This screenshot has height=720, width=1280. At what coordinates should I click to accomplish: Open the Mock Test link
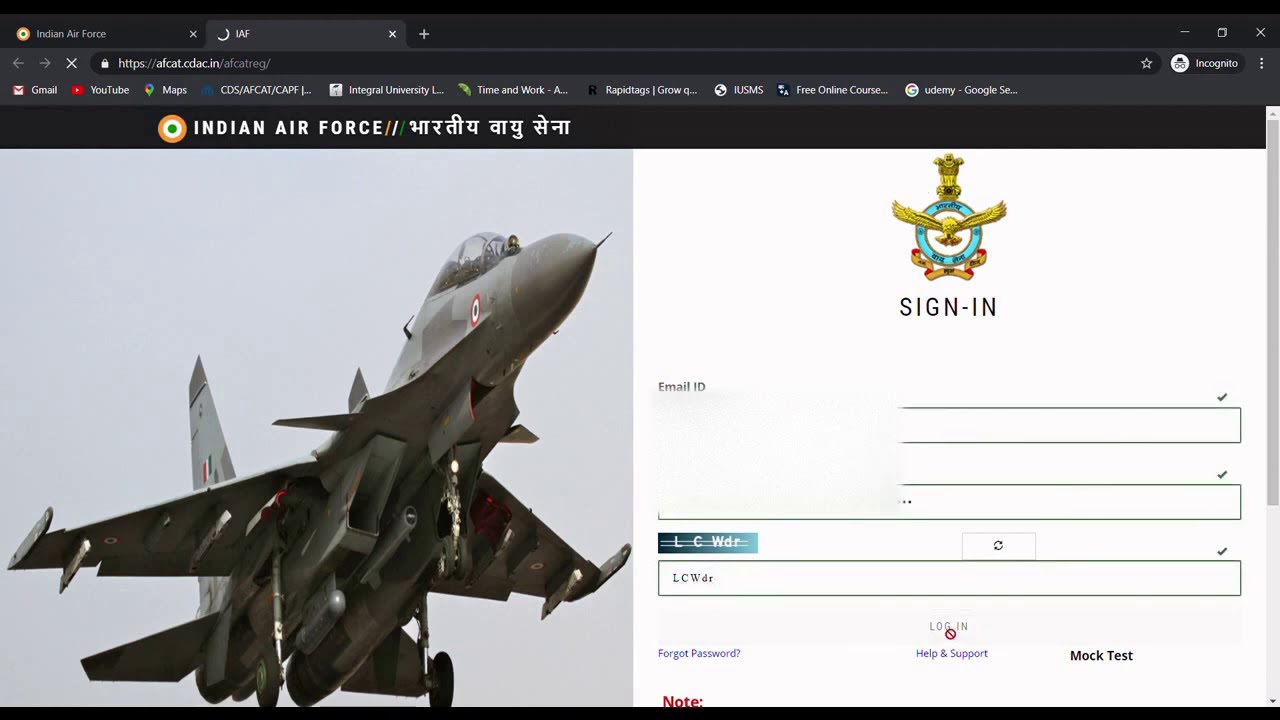point(1101,656)
